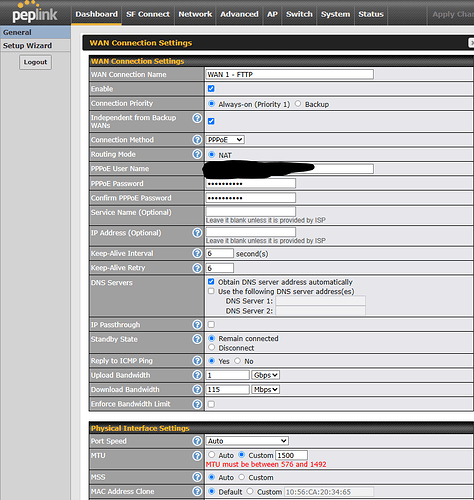Click the Confirm PPPoE Password field
The image size is (474, 500).
[251, 198]
